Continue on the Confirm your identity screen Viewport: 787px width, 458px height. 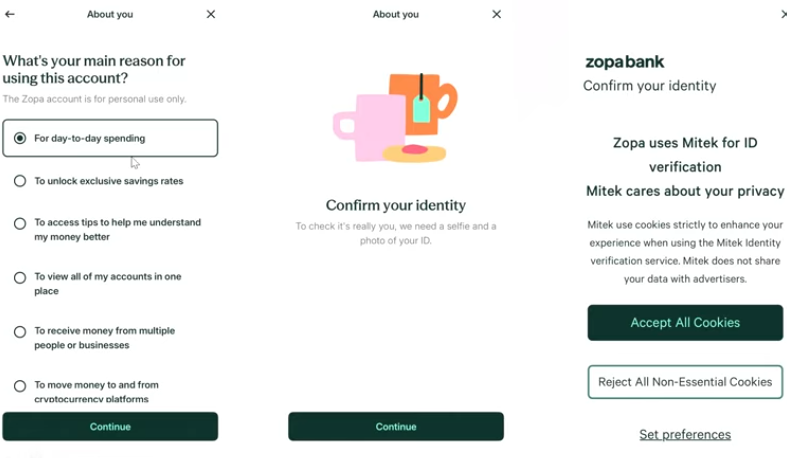tap(396, 426)
